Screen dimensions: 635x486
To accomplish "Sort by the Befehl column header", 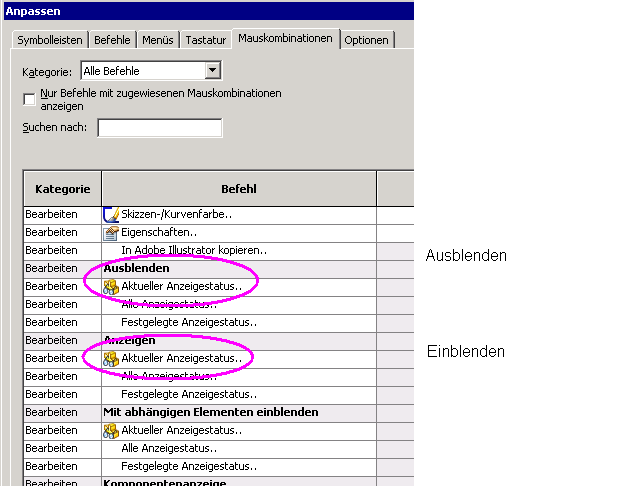I will click(239, 189).
